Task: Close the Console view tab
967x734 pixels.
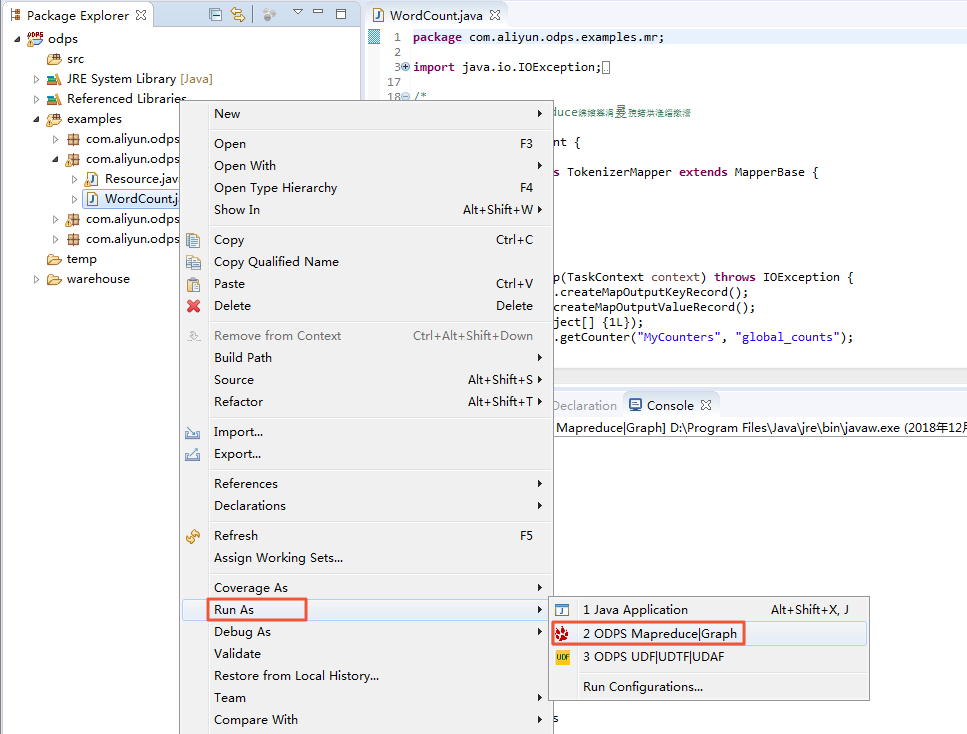Action: pos(706,405)
